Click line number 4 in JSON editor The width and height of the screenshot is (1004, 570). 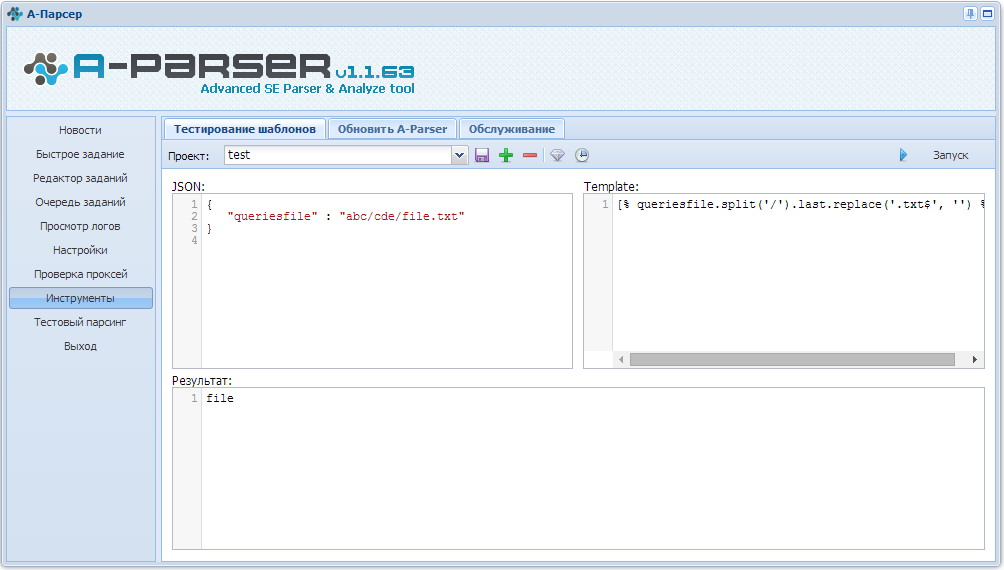[194, 240]
